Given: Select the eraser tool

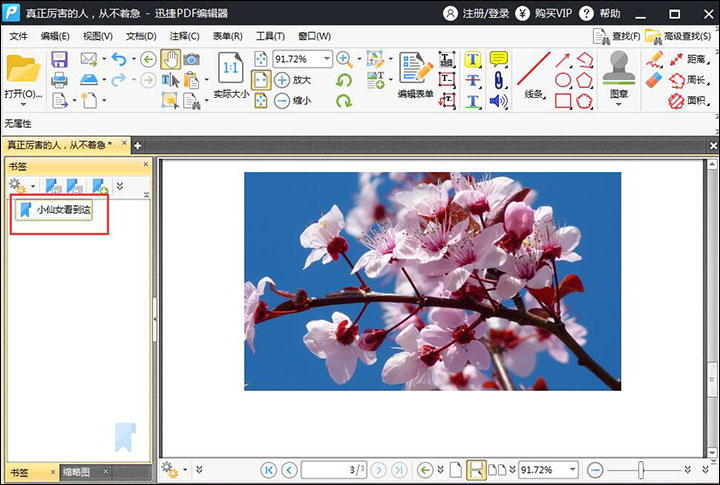Looking at the screenshot, I should point(656,80).
